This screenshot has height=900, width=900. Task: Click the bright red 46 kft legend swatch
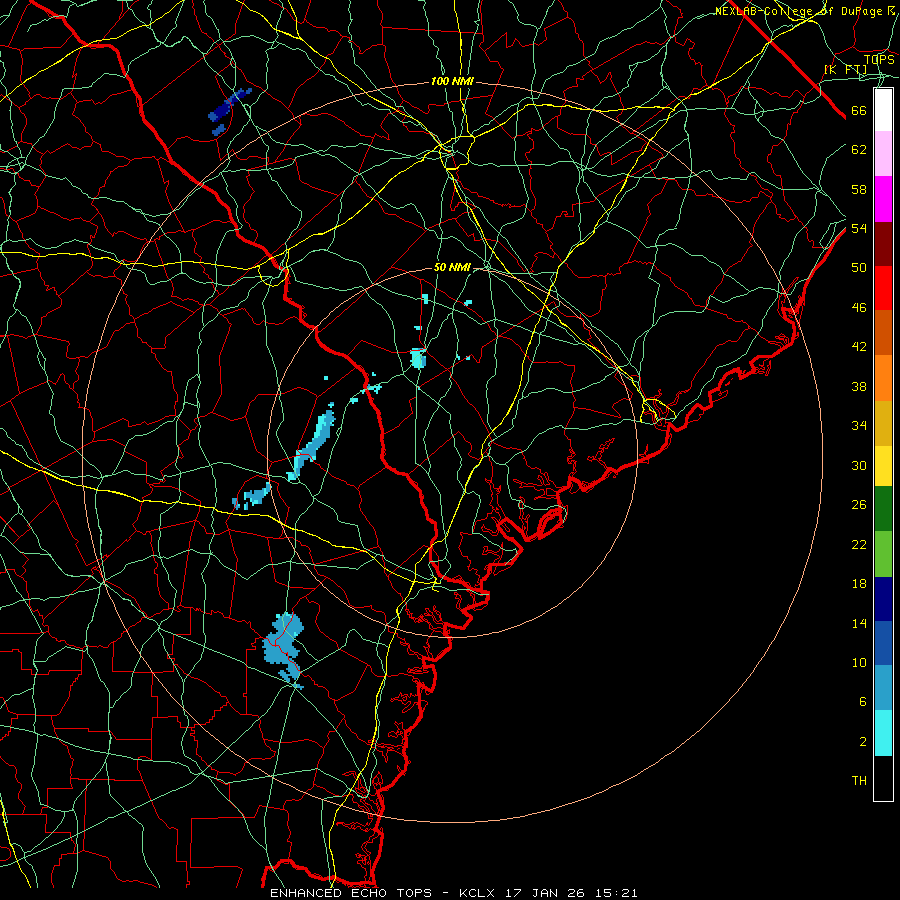click(x=883, y=288)
